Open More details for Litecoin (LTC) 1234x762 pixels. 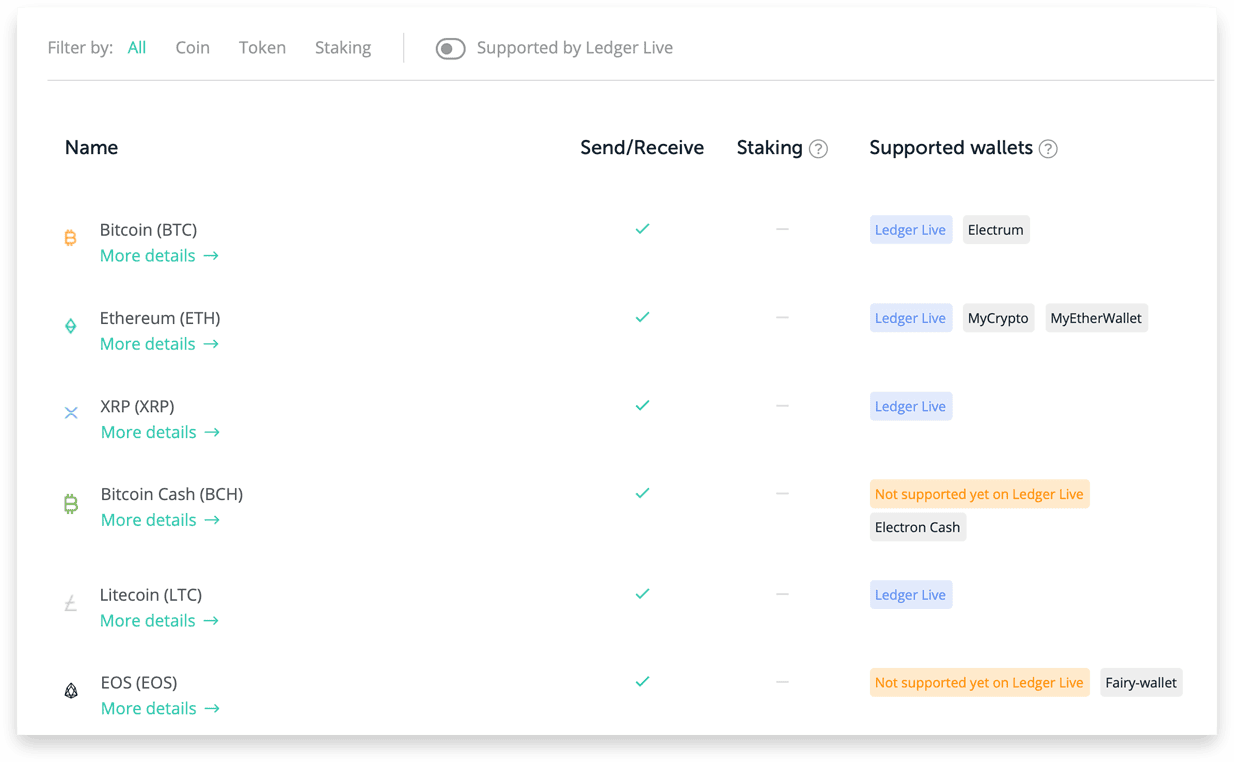click(159, 621)
